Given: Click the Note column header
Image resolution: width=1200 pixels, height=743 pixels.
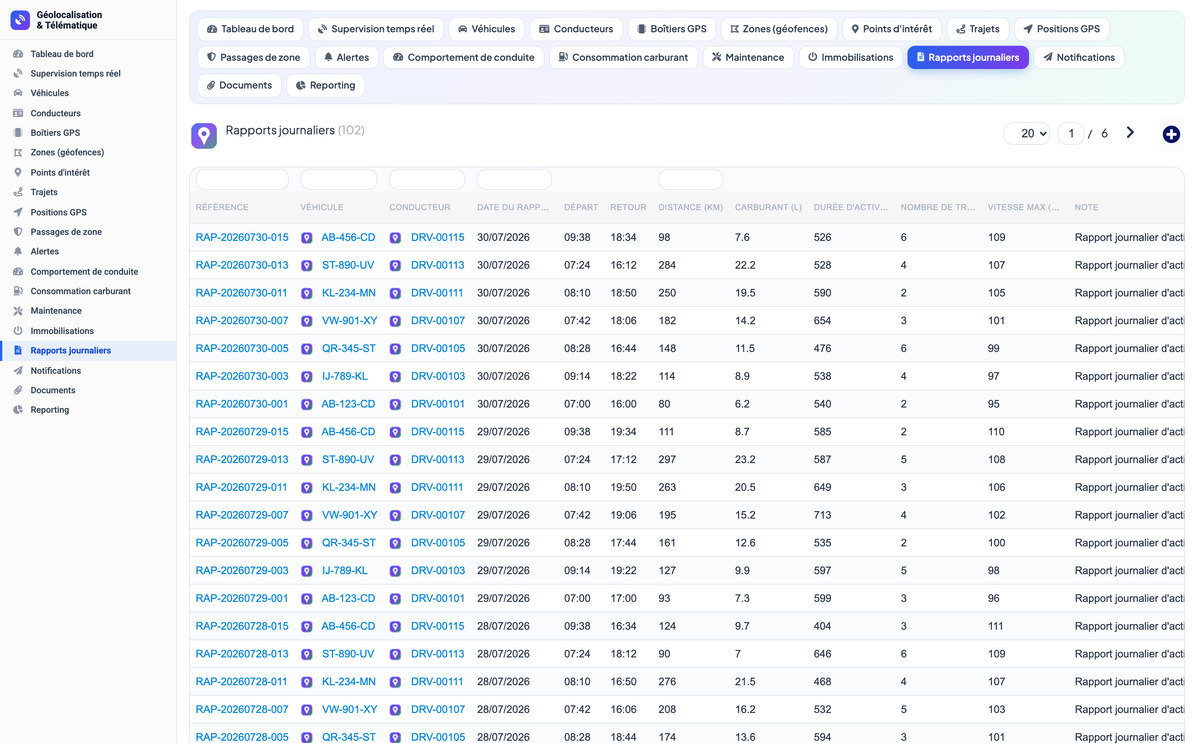Looking at the screenshot, I should [x=1086, y=207].
